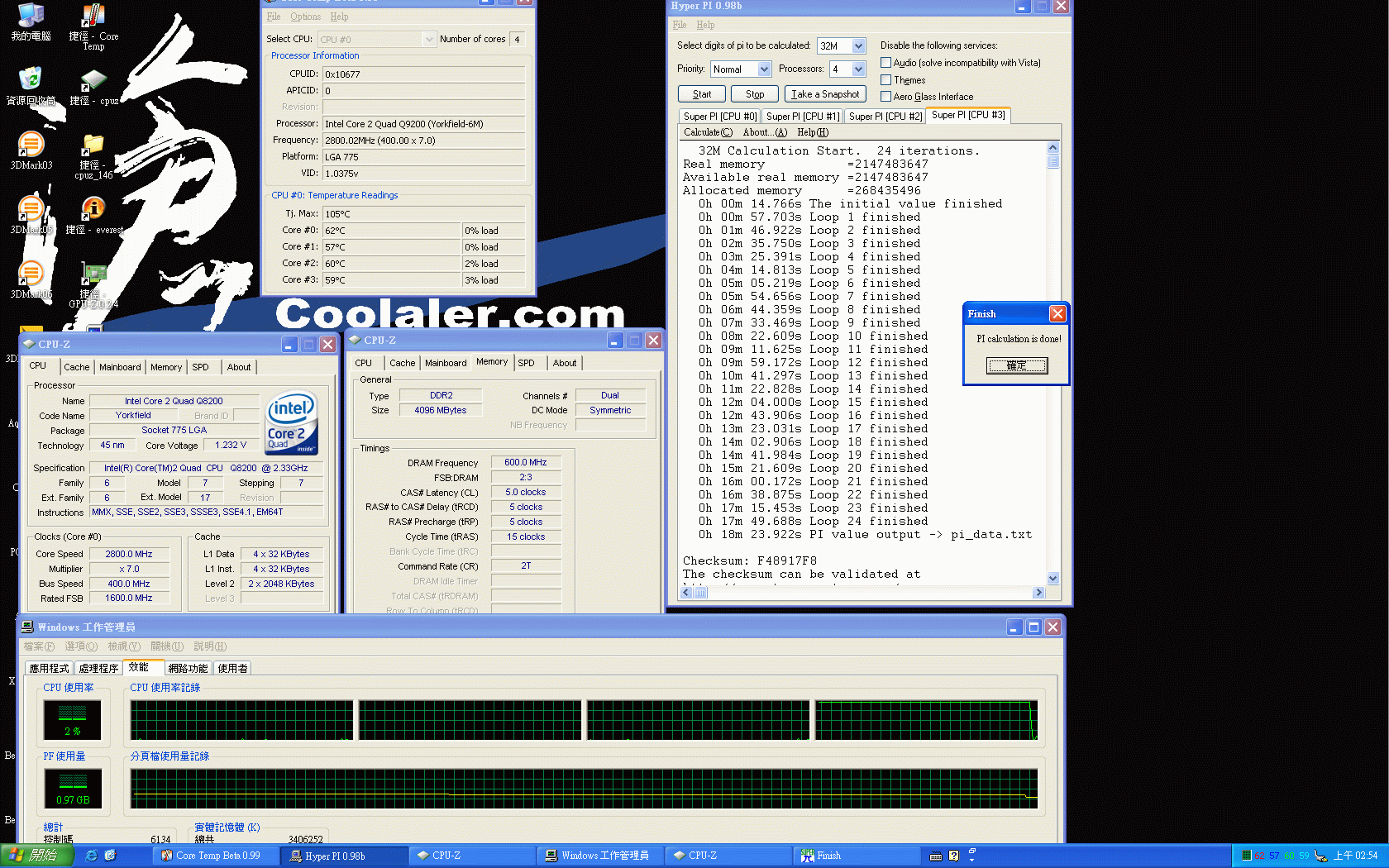Launch Internet Explorer from quick launch
This screenshot has height=868, width=1389.
91,856
